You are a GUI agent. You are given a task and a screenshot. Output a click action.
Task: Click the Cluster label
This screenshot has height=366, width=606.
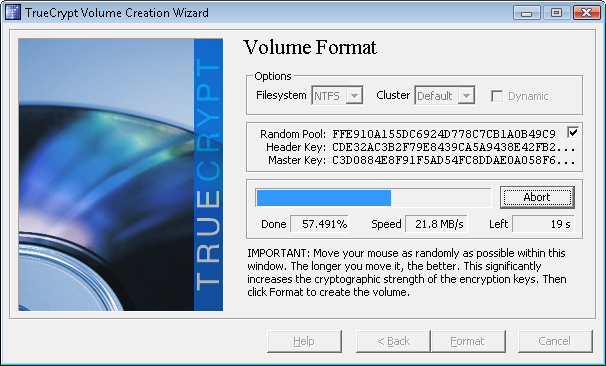click(x=393, y=95)
